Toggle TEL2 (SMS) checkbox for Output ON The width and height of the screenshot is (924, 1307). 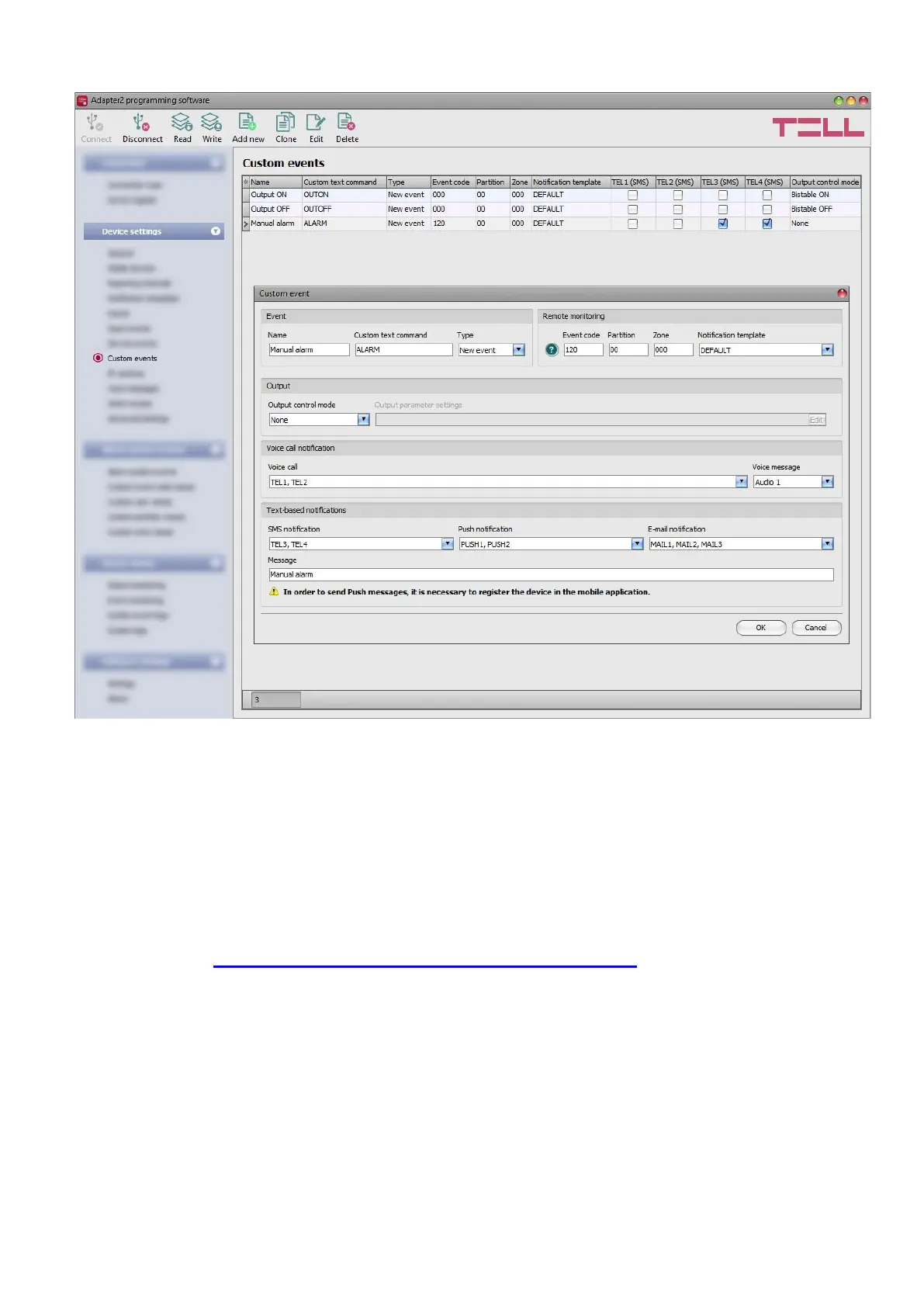(678, 196)
